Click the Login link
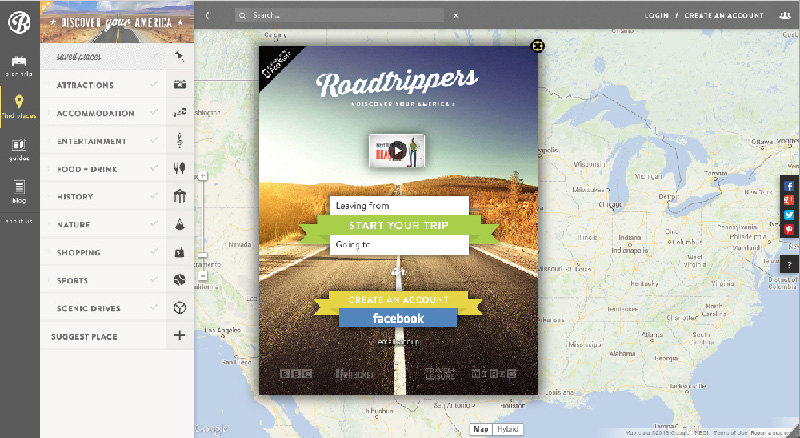Screen dimensions: 800x438 (657, 16)
